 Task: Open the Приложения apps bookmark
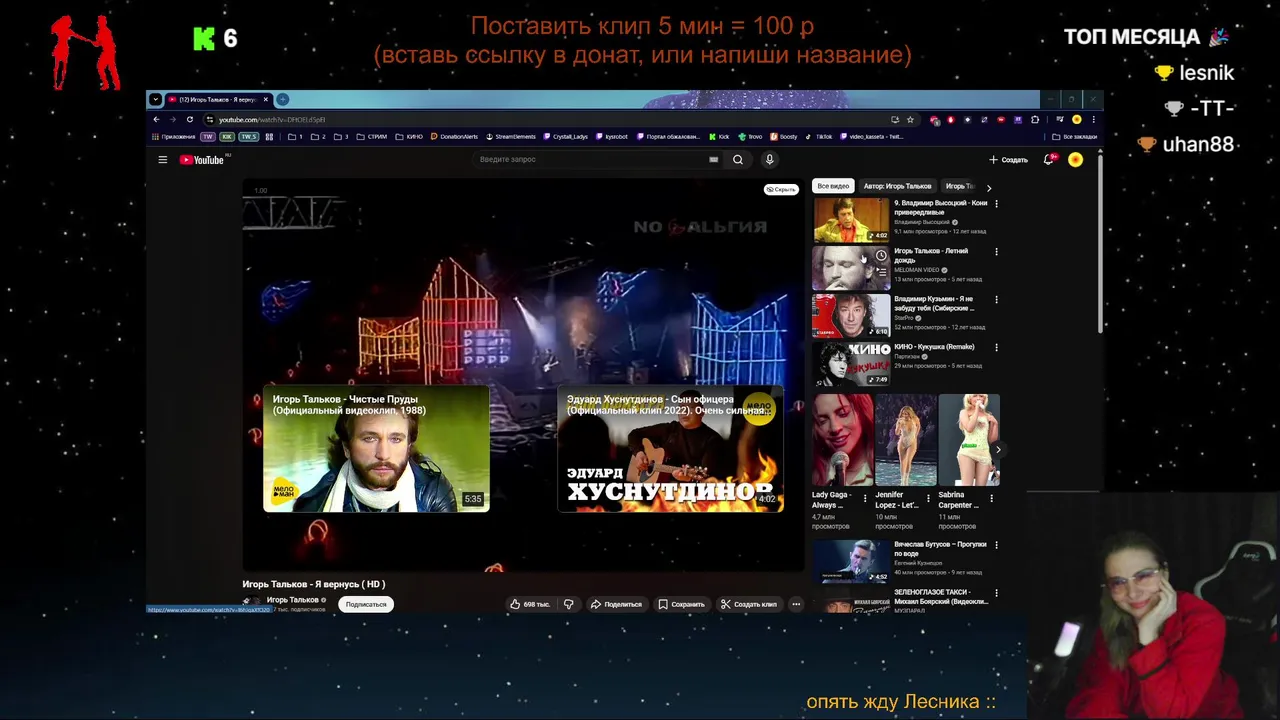pos(174,136)
